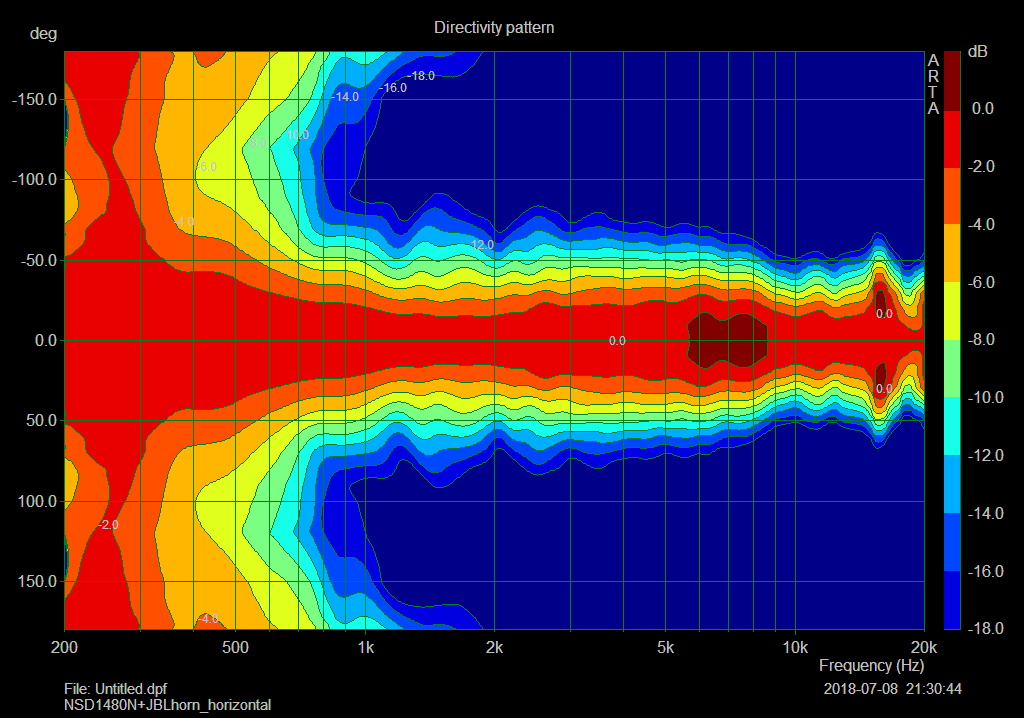Click the -2.0 contour label inside the plot

[x=108, y=525]
